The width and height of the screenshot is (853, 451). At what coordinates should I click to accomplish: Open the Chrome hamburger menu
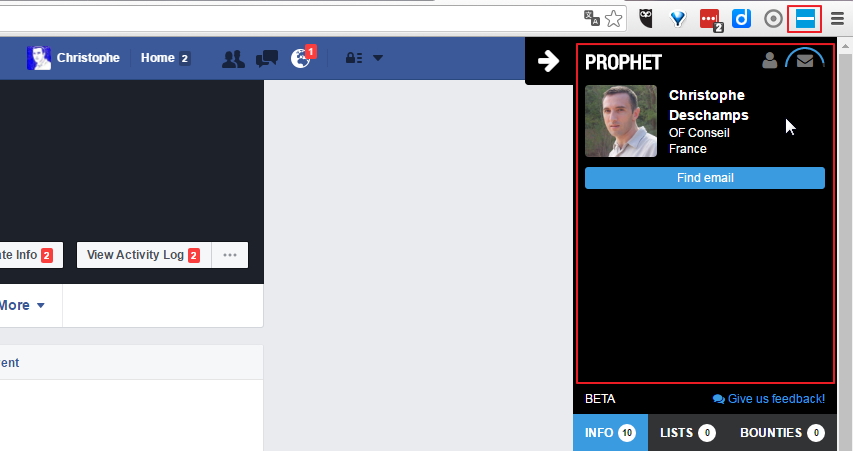click(837, 18)
